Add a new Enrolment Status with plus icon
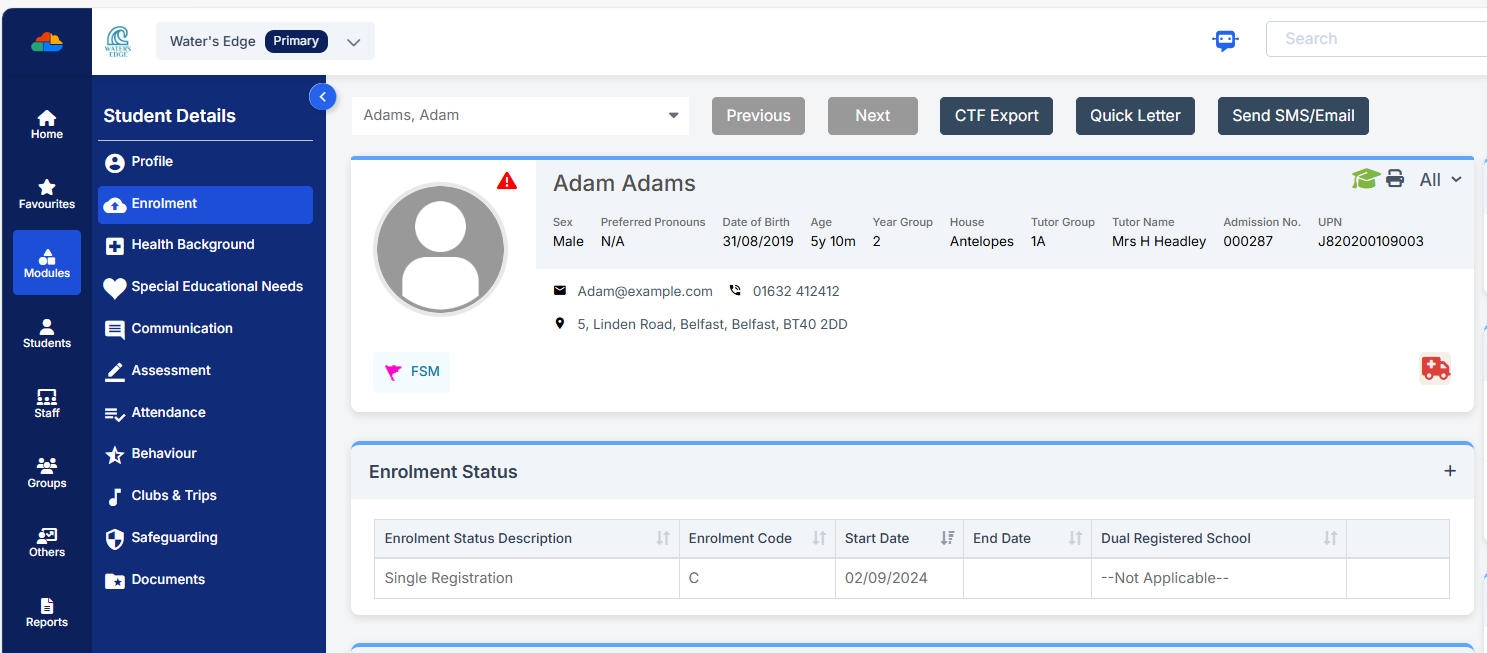1487x653 pixels. (1450, 471)
